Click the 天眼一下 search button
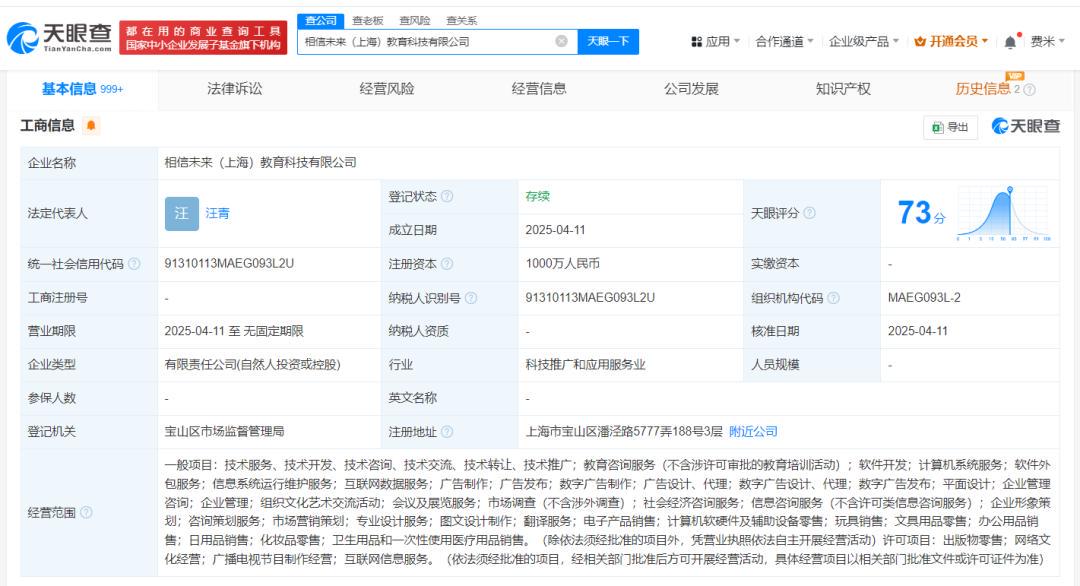Viewport: 1080px width, 586px height. (x=608, y=41)
